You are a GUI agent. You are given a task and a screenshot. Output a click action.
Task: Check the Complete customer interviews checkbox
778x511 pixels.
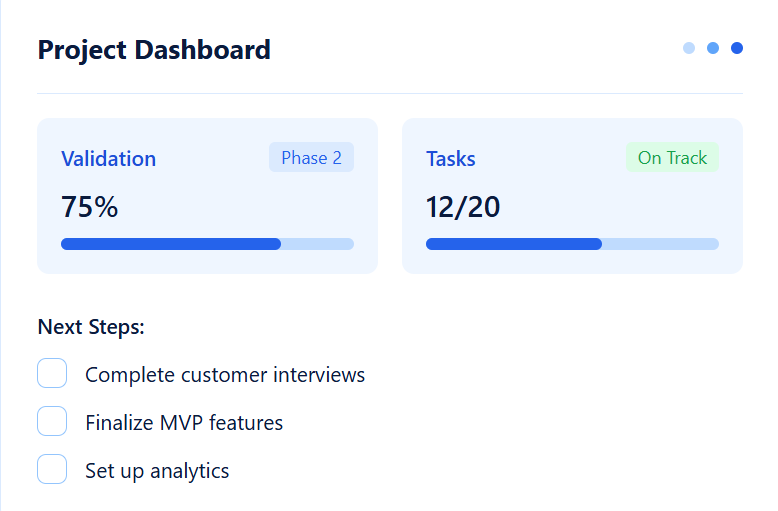(x=52, y=374)
